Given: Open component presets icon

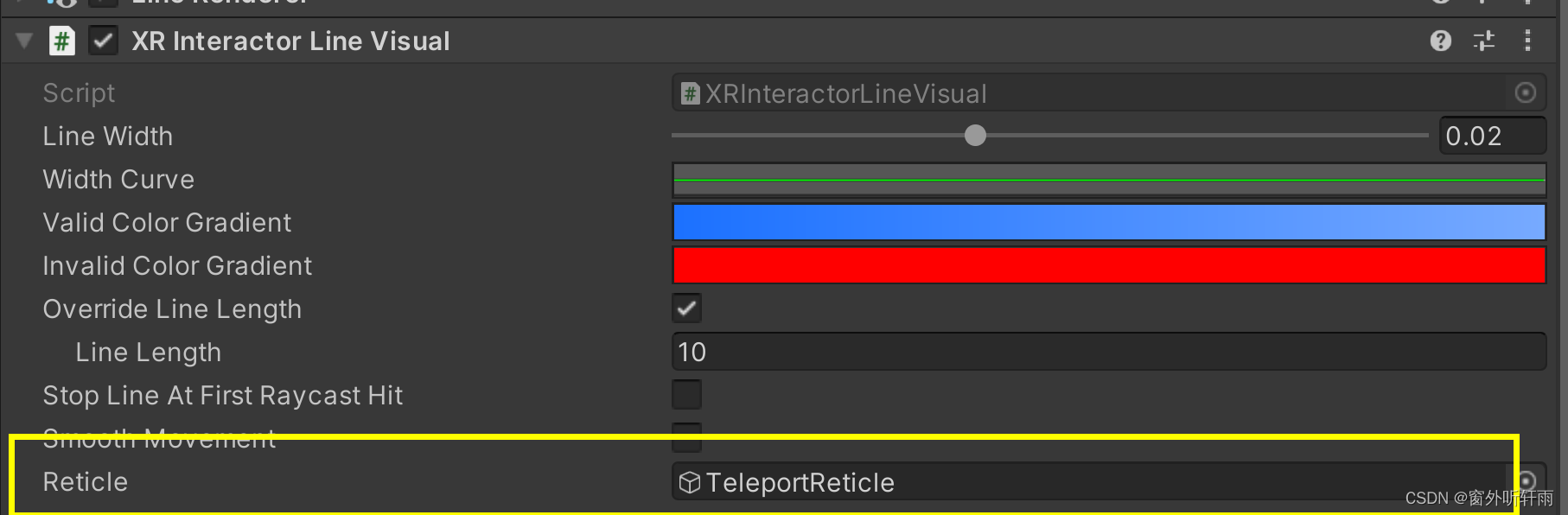Looking at the screenshot, I should [1484, 41].
